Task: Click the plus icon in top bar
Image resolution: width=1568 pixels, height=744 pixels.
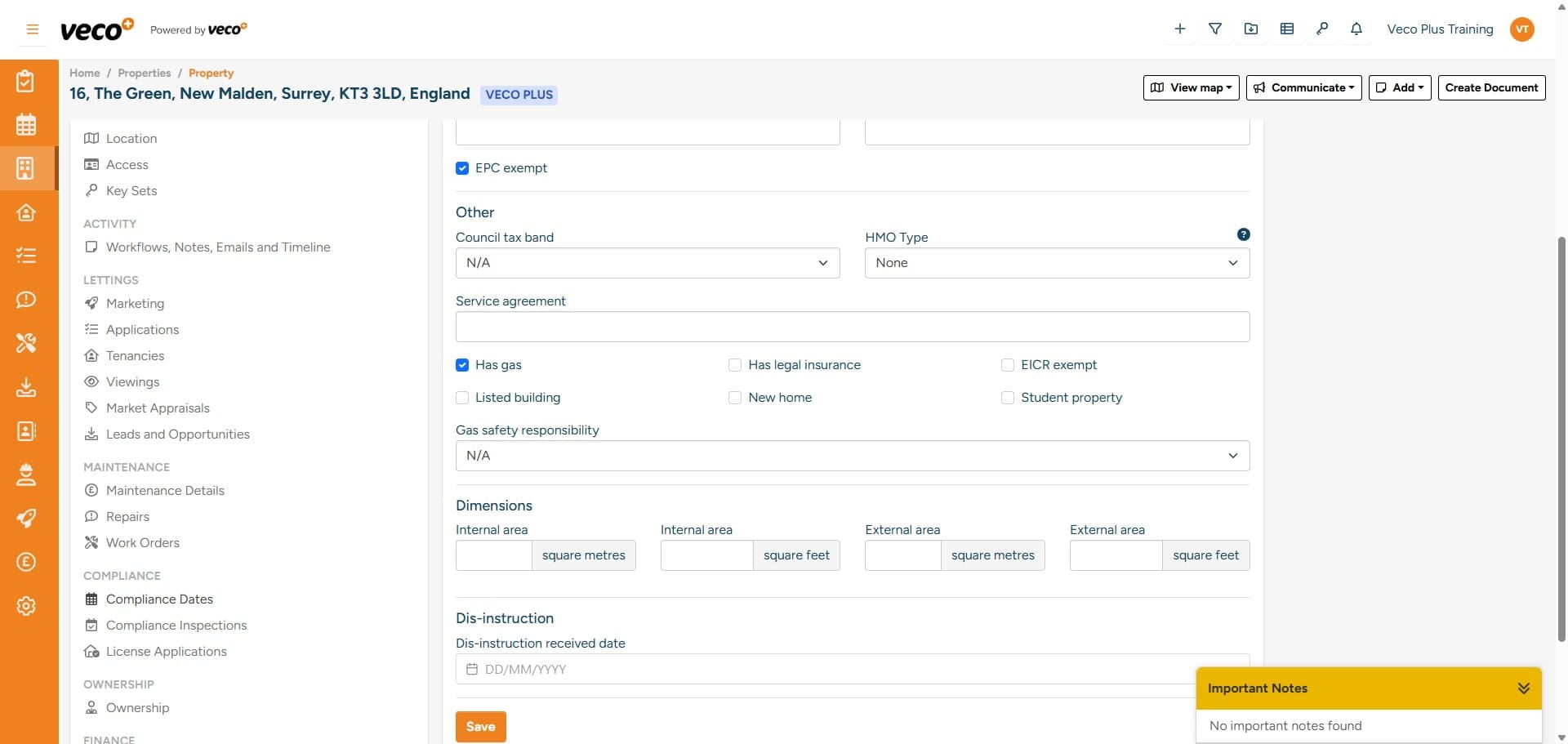Action: 1180,29
